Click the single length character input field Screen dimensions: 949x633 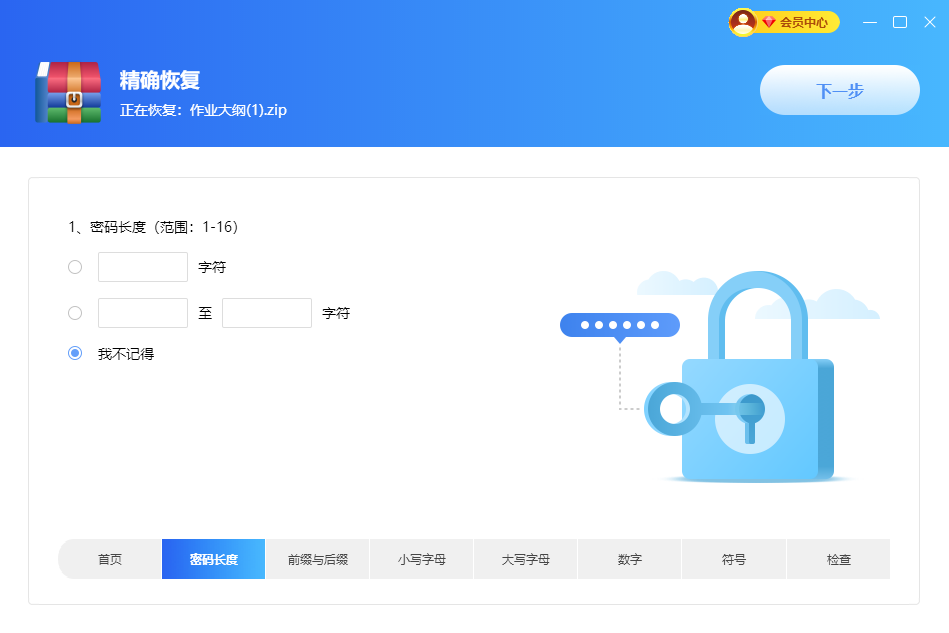(142, 266)
